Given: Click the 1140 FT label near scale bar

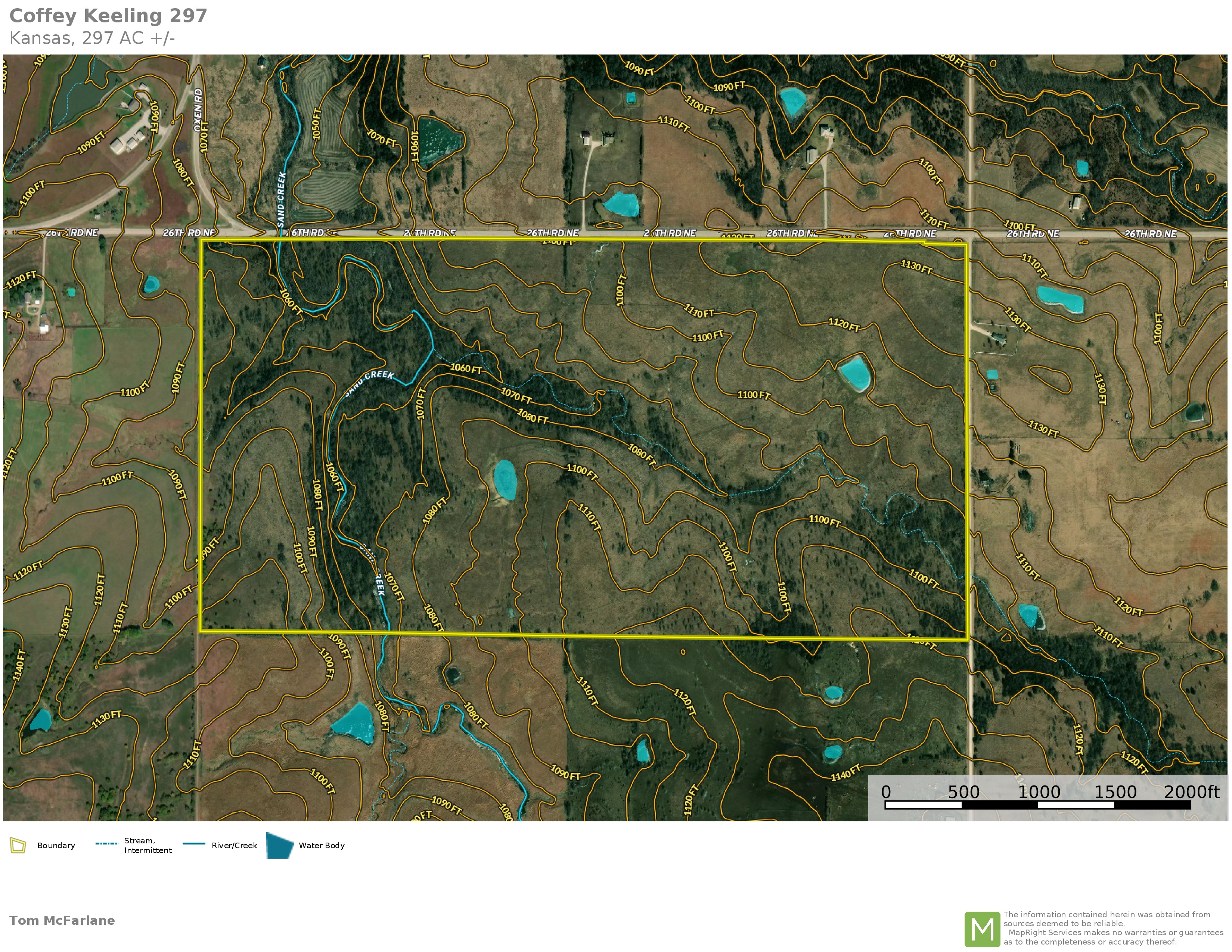Looking at the screenshot, I should [x=845, y=772].
